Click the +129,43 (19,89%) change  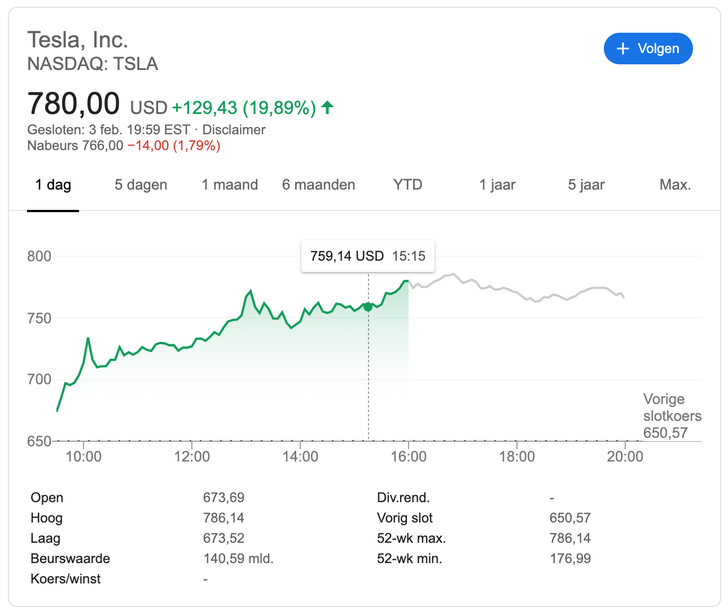[x=244, y=108]
